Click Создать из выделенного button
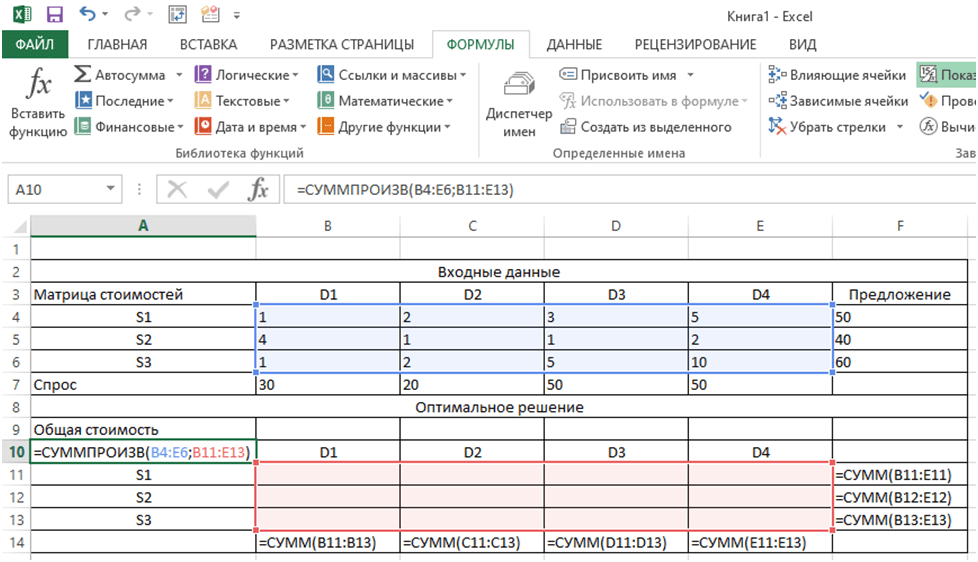The width and height of the screenshot is (978, 562). pyautogui.click(x=646, y=127)
